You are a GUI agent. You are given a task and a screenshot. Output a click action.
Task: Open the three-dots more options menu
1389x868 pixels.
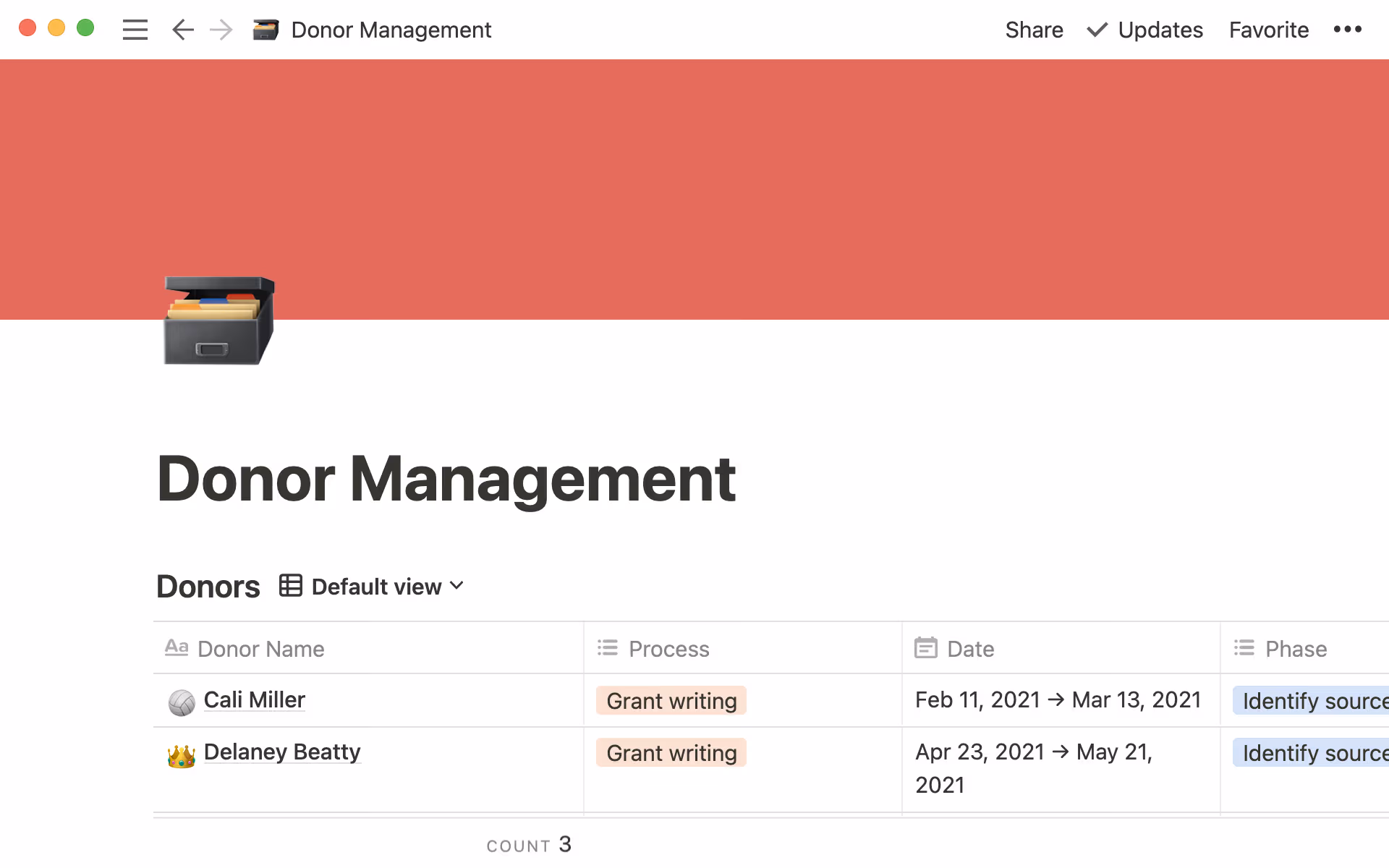1347,30
